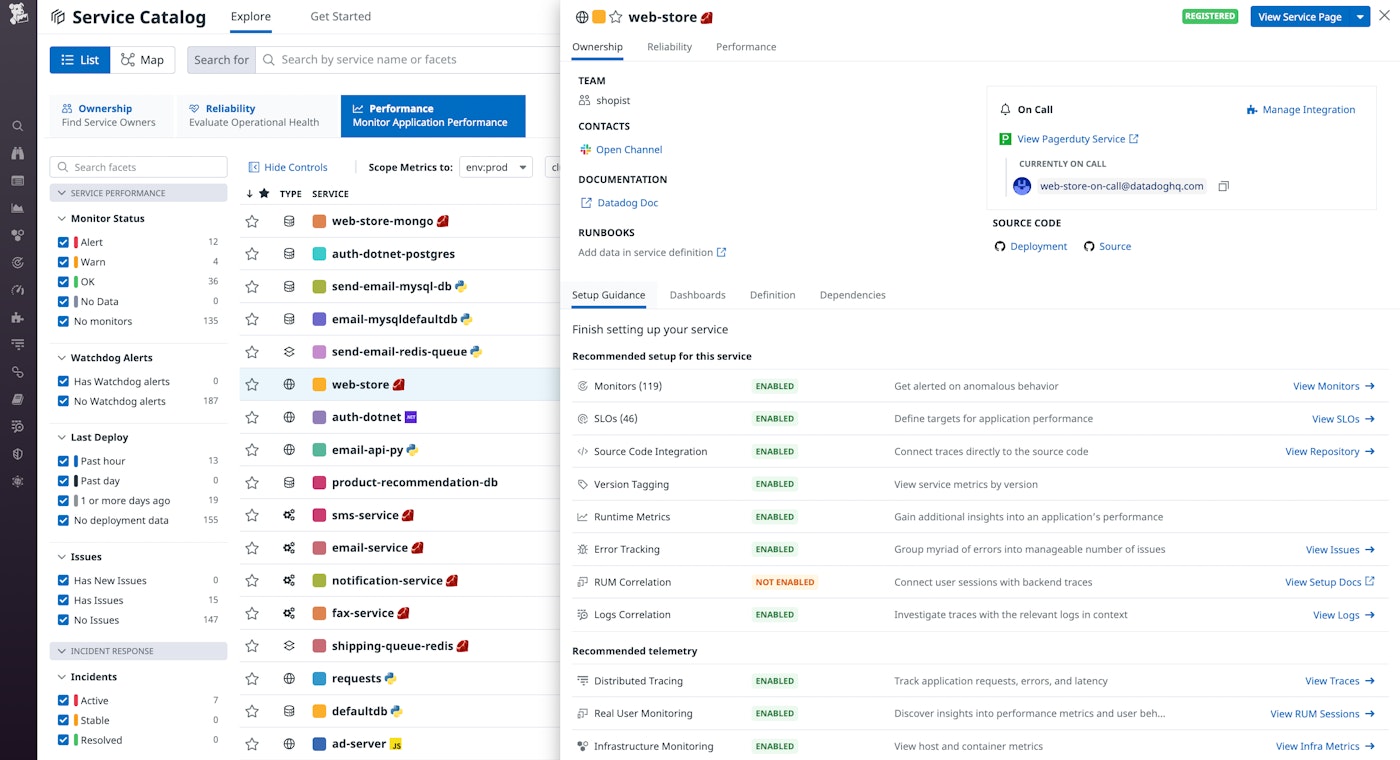Viewport: 1400px width, 760px height.
Task: Click the sort arrow in the table header
Action: pyautogui.click(x=249, y=193)
